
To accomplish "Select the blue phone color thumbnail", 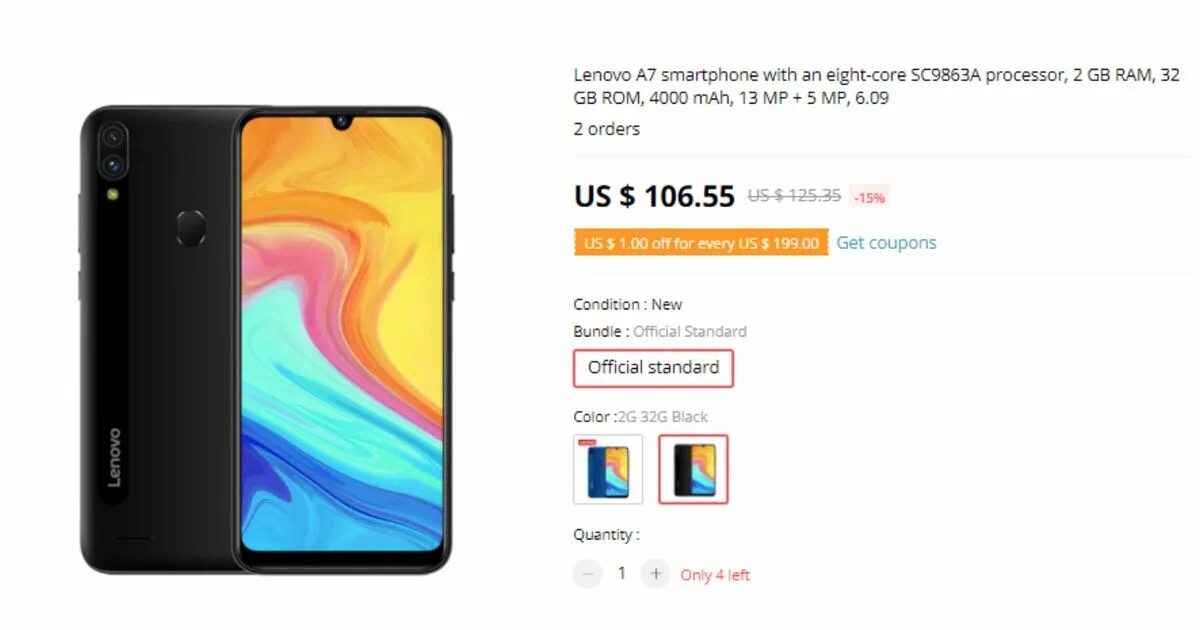I will point(608,469).
